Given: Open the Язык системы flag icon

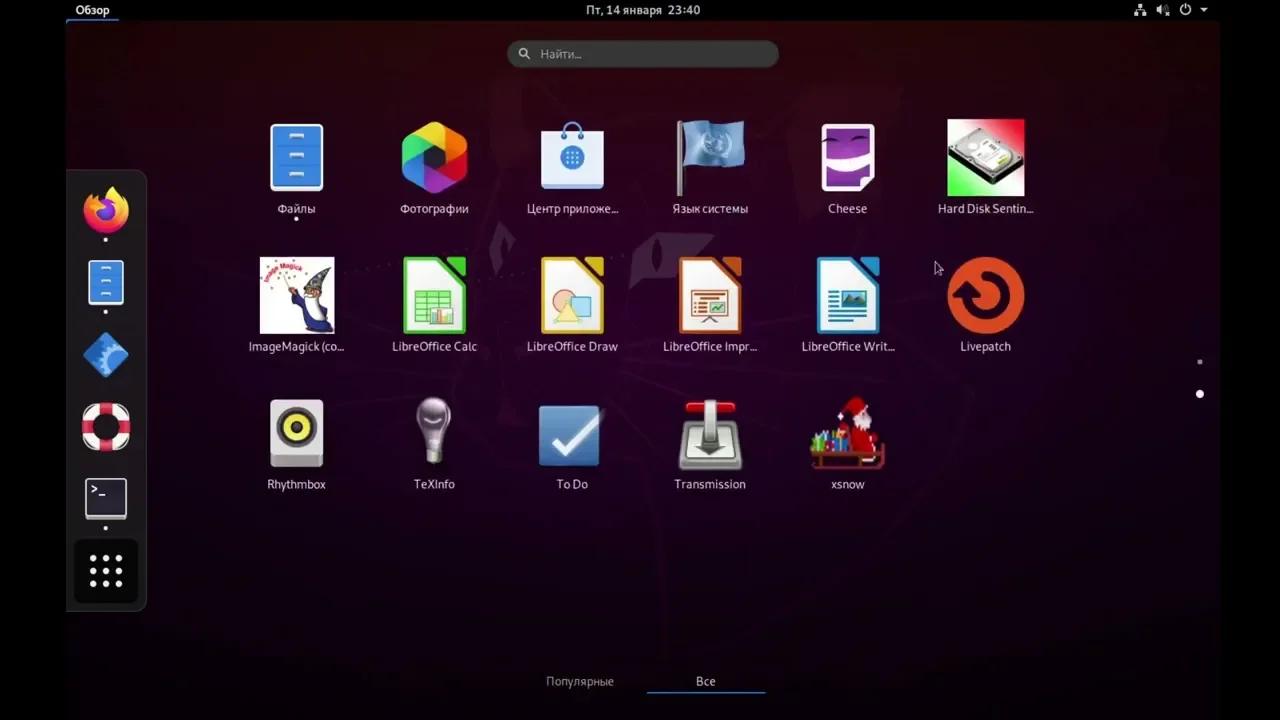Looking at the screenshot, I should click(710, 157).
